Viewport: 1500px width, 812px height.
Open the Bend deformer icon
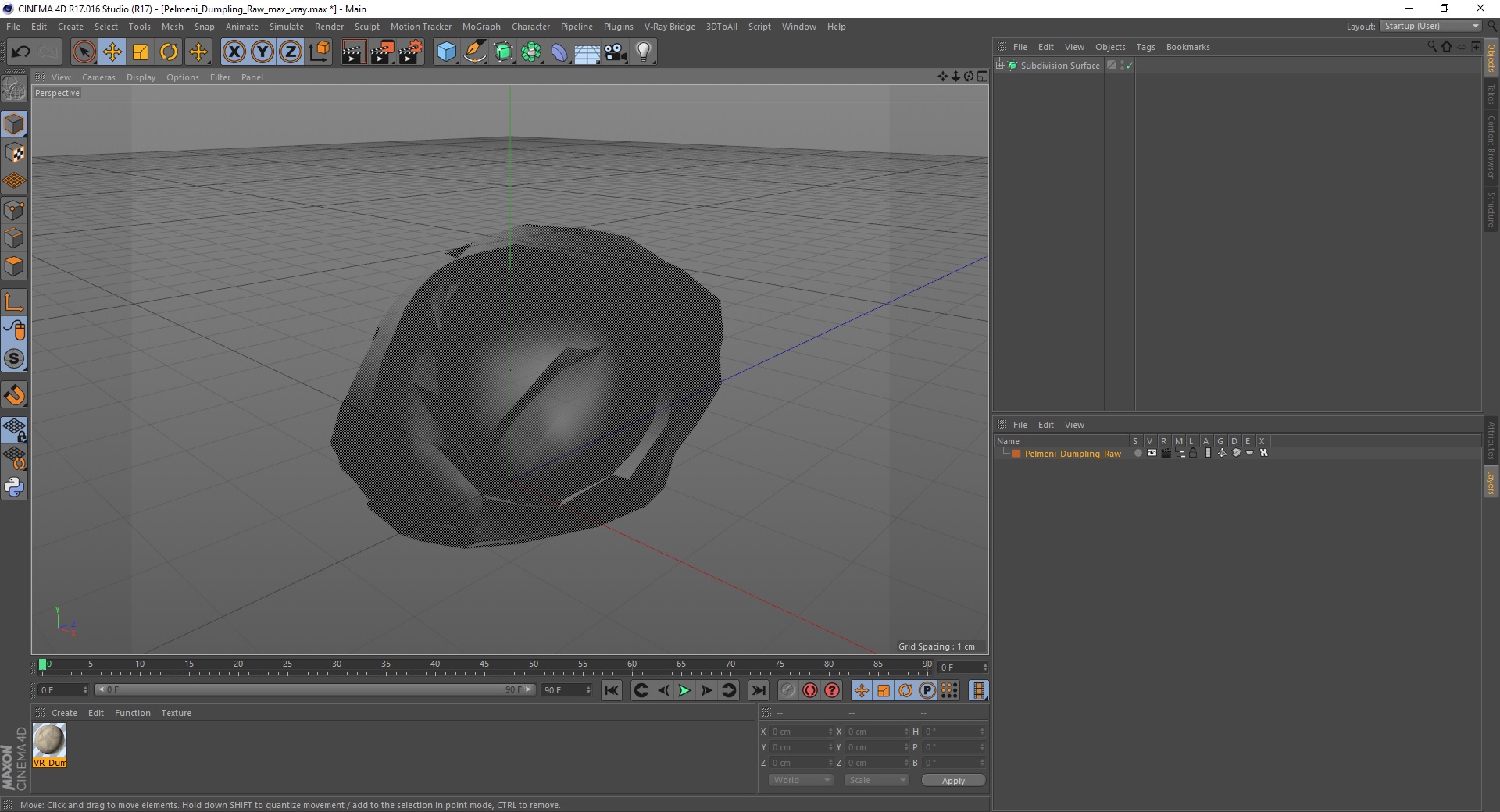click(559, 52)
